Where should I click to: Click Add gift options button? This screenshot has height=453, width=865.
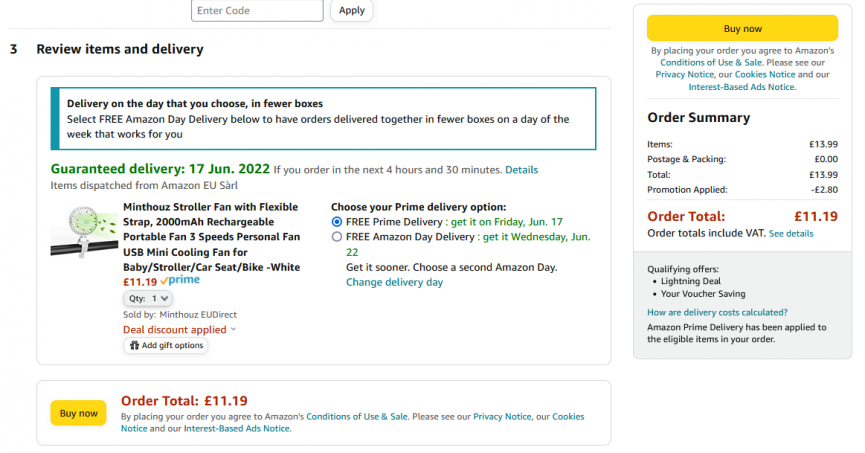tap(166, 345)
